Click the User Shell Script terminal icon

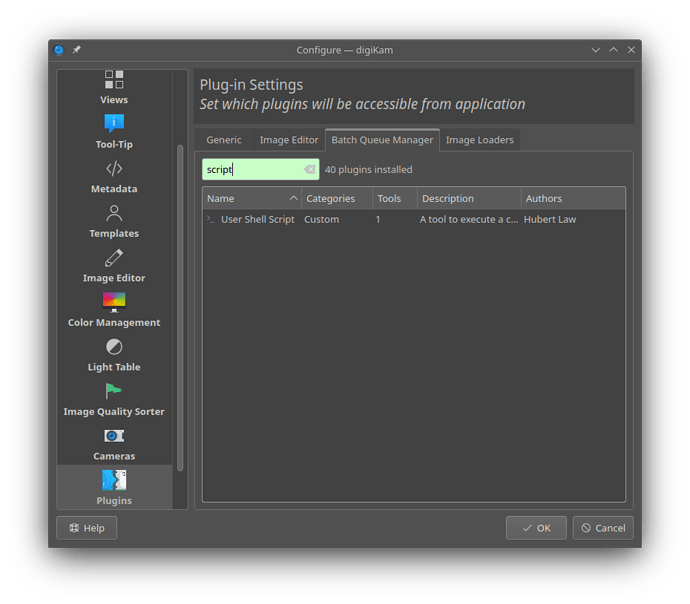(211, 219)
